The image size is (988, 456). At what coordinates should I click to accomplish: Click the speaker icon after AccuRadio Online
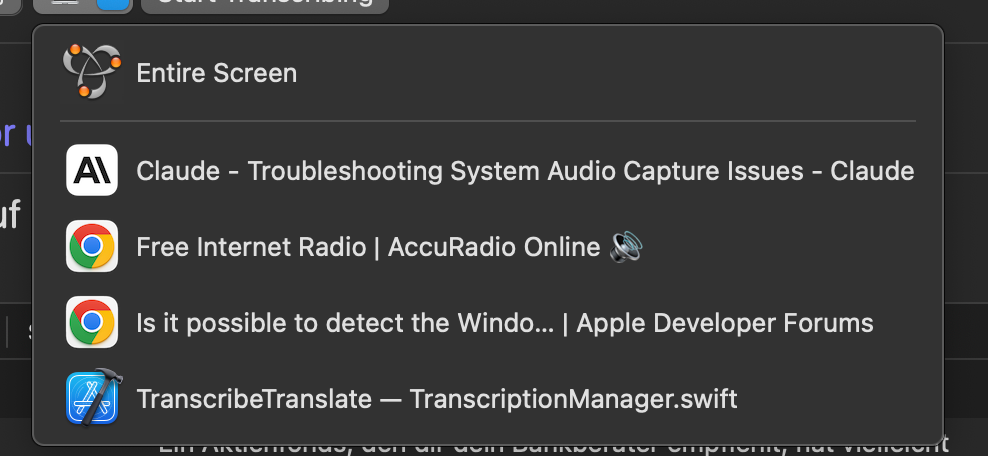coord(626,247)
